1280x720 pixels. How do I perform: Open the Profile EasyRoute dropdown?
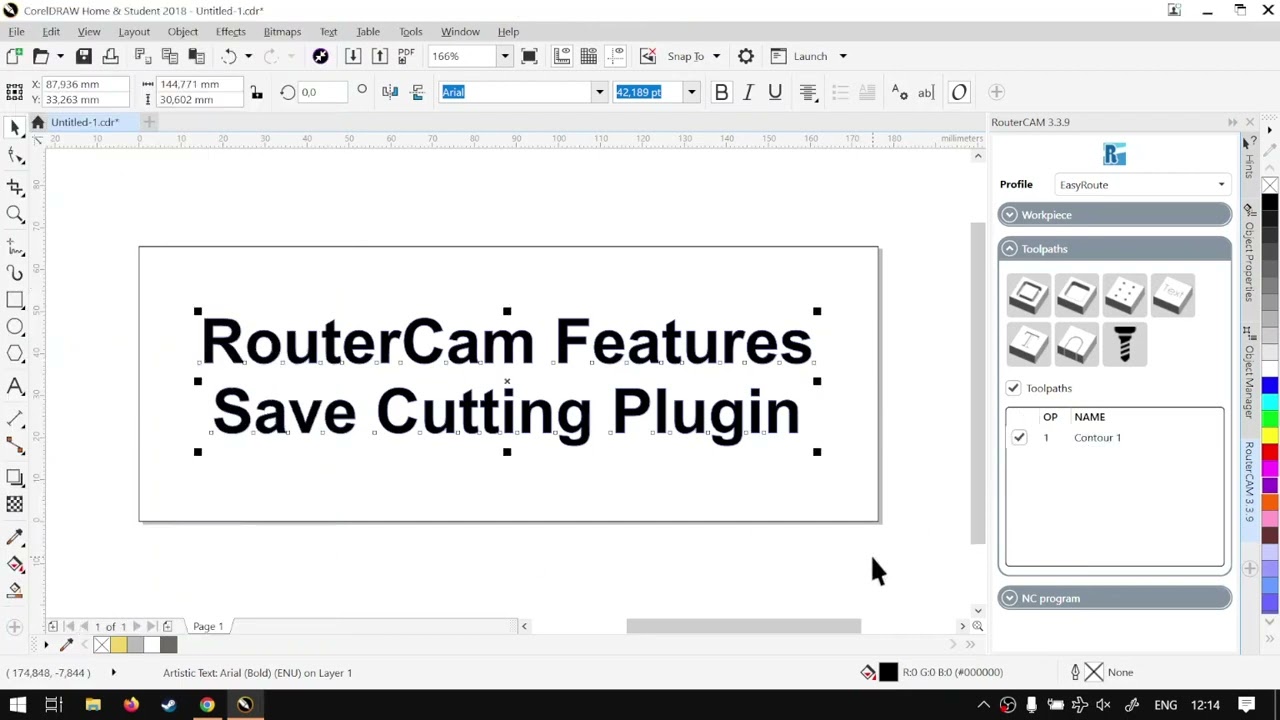click(x=1143, y=185)
